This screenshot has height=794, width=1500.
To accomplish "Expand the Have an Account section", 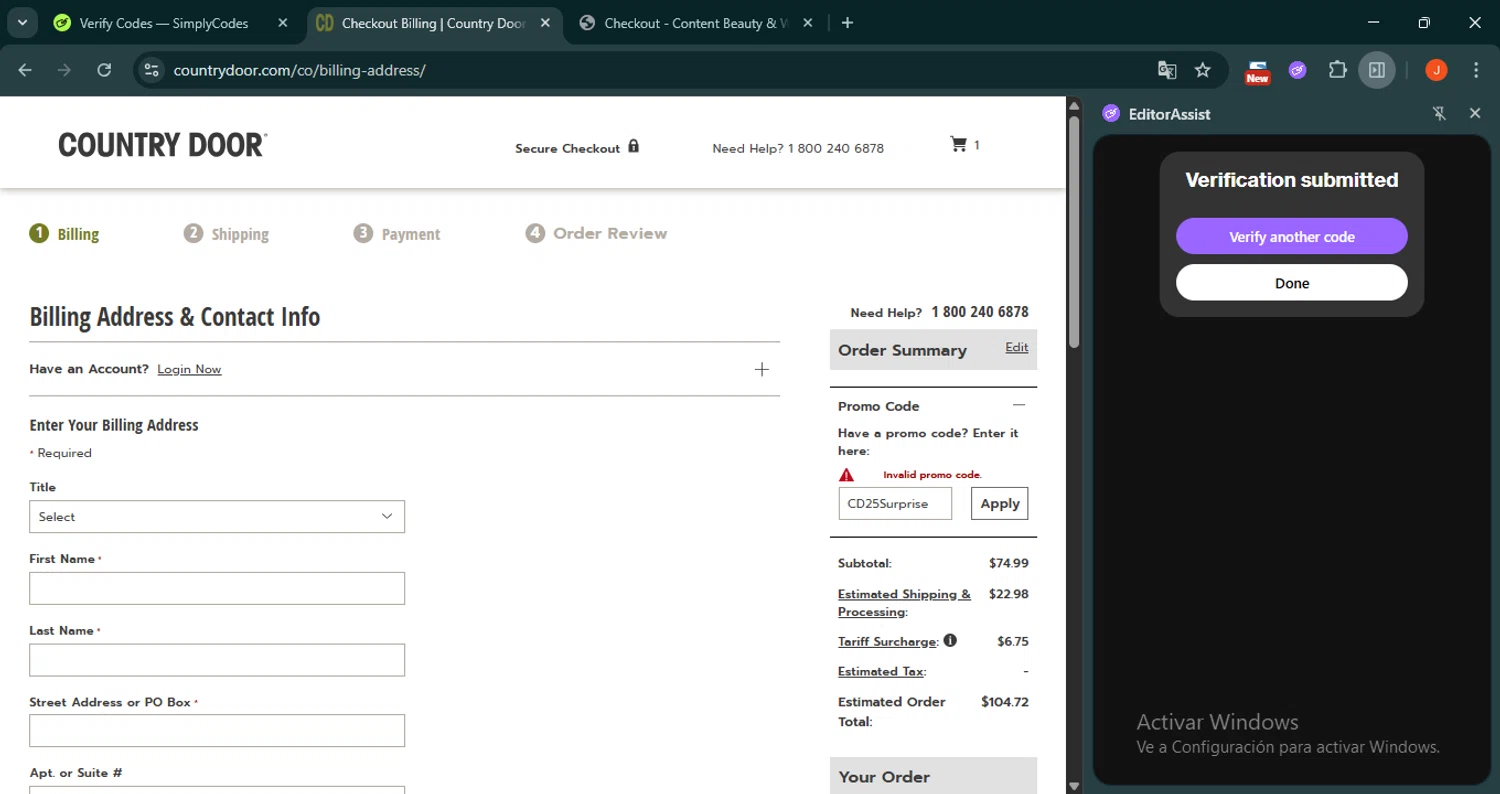I will point(761,369).
